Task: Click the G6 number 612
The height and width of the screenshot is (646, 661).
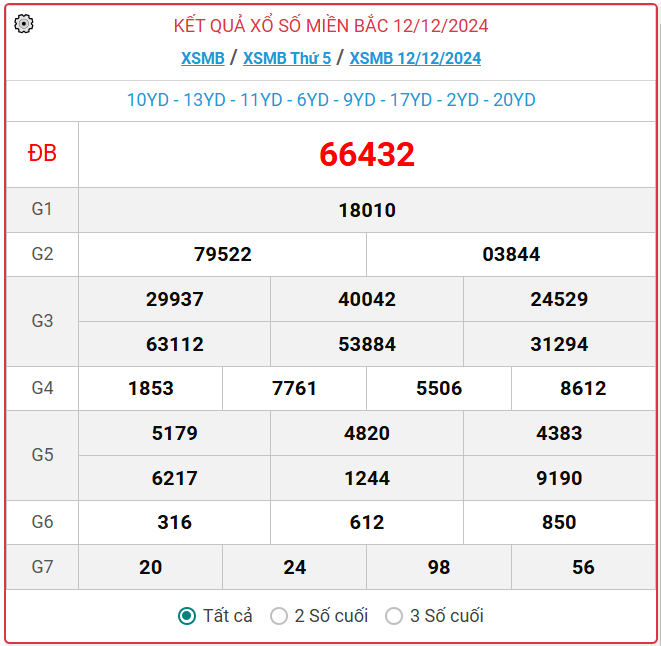Action: pyautogui.click(x=367, y=522)
